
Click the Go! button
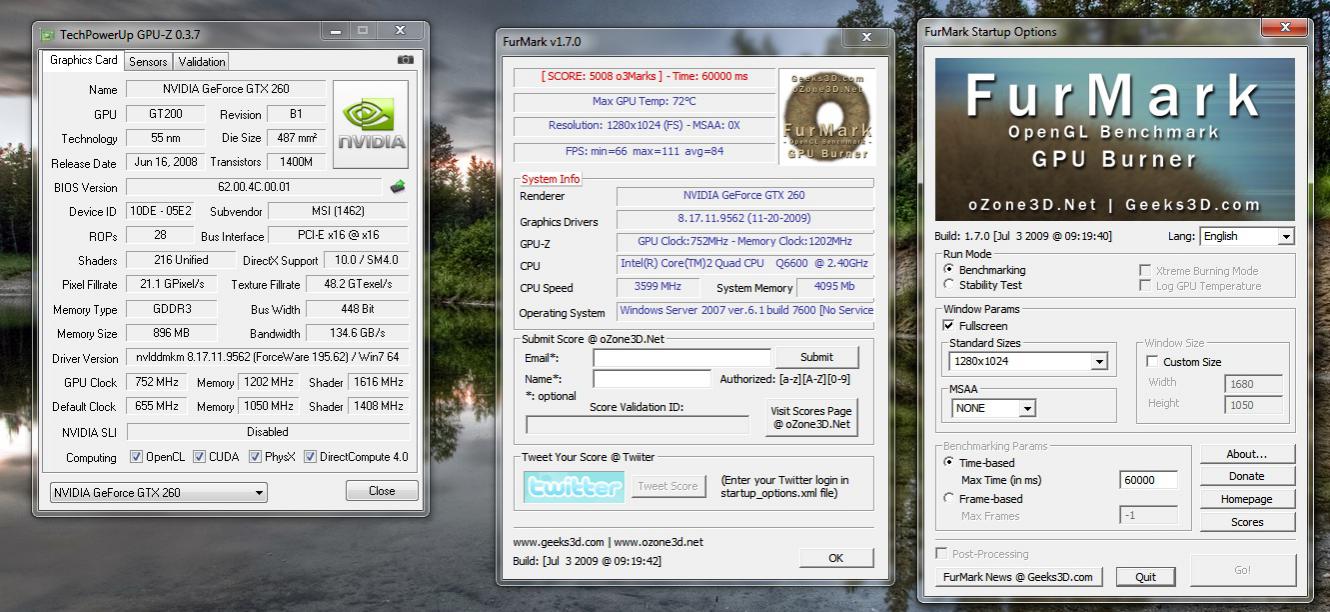click(x=1243, y=570)
